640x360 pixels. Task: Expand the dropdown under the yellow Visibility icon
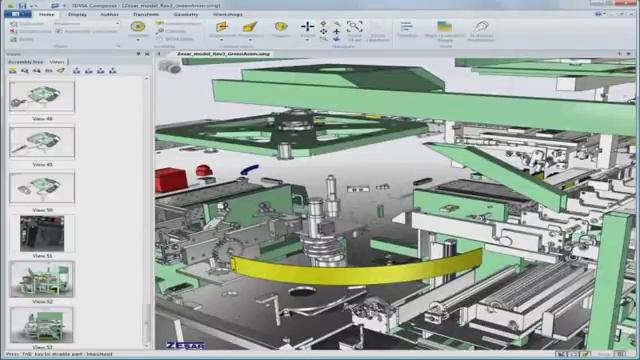[138, 40]
